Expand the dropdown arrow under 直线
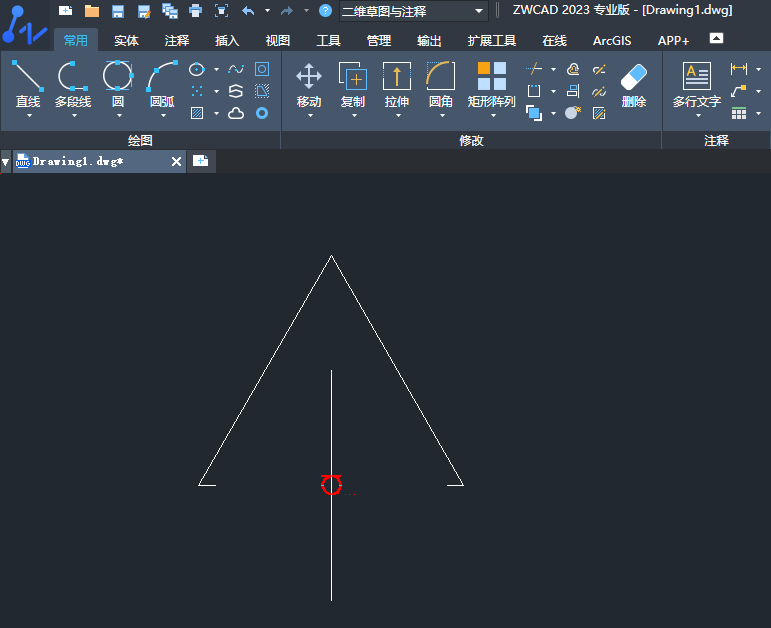This screenshot has height=628, width=771. point(29,116)
